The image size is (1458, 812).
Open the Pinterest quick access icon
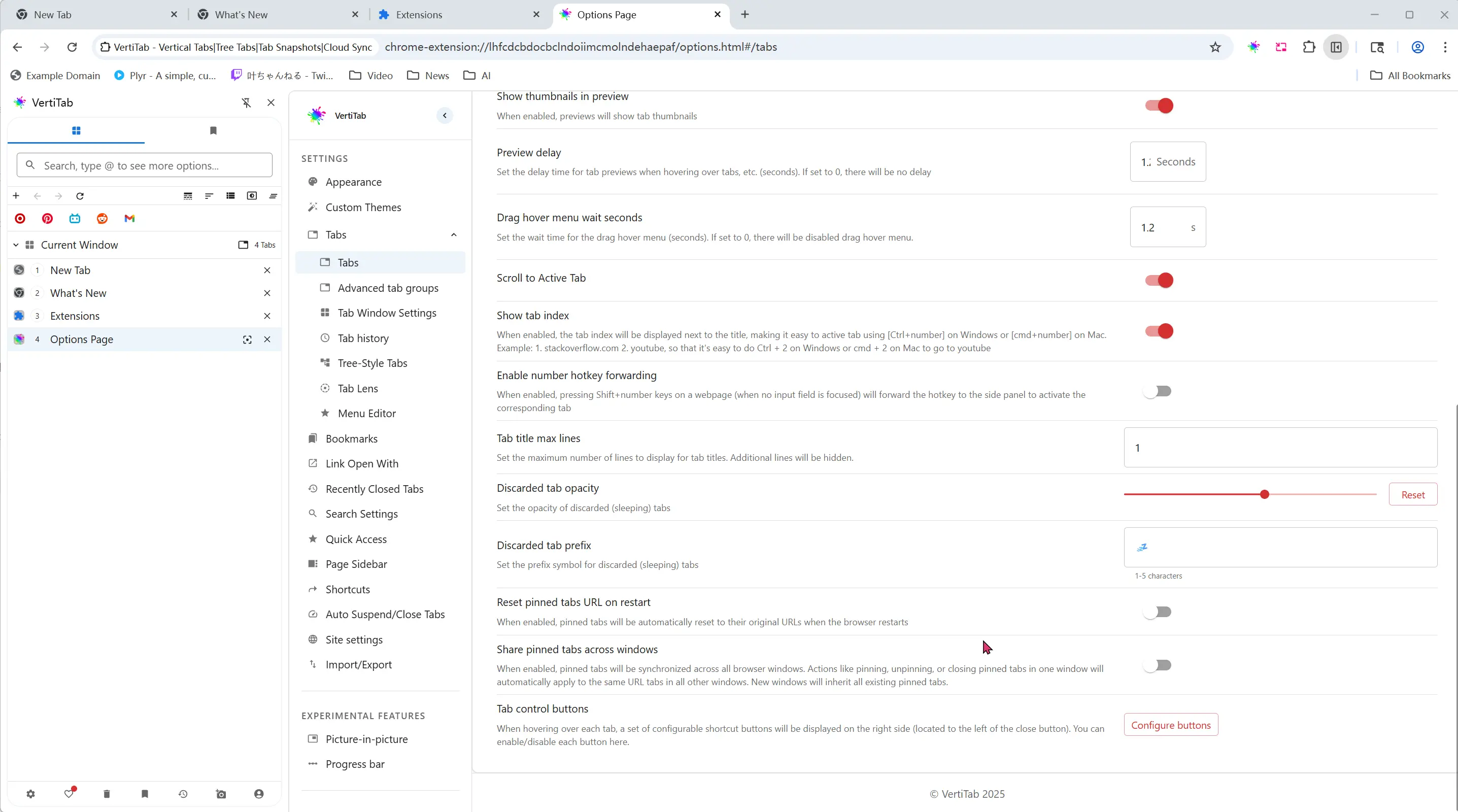pos(48,218)
